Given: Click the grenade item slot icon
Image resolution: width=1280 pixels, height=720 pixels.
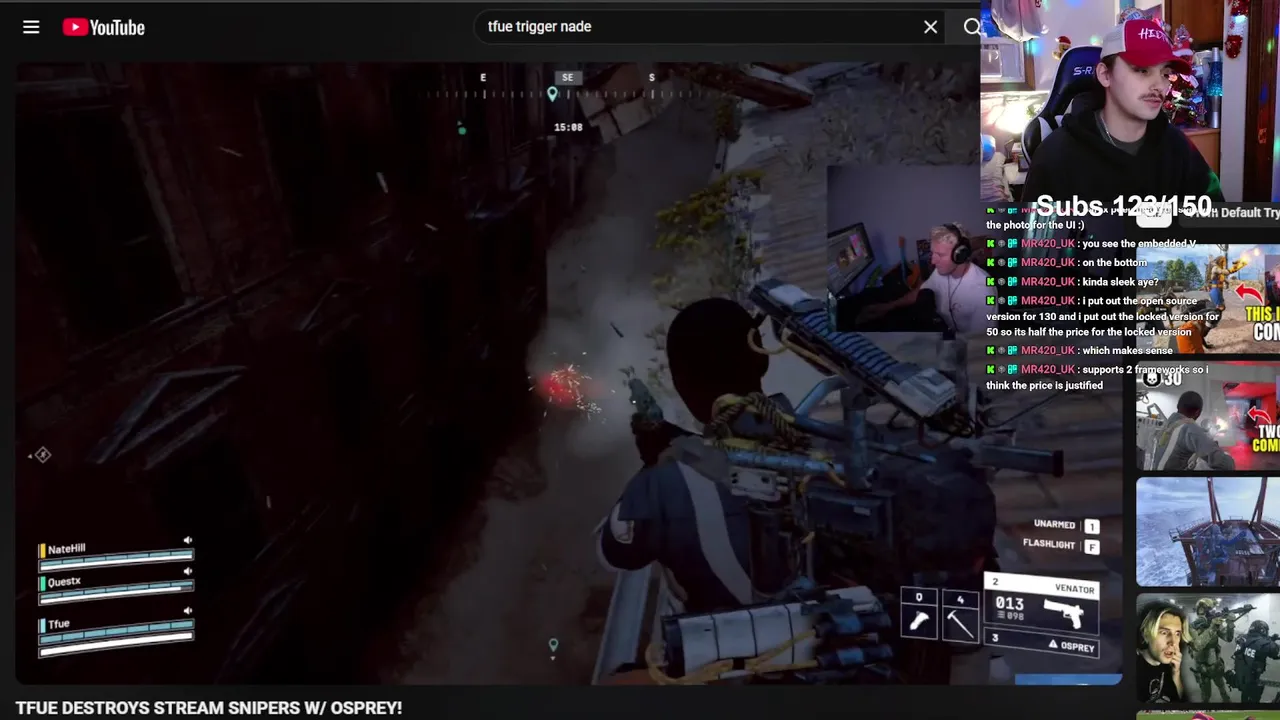Looking at the screenshot, I should pyautogui.click(x=919, y=618).
